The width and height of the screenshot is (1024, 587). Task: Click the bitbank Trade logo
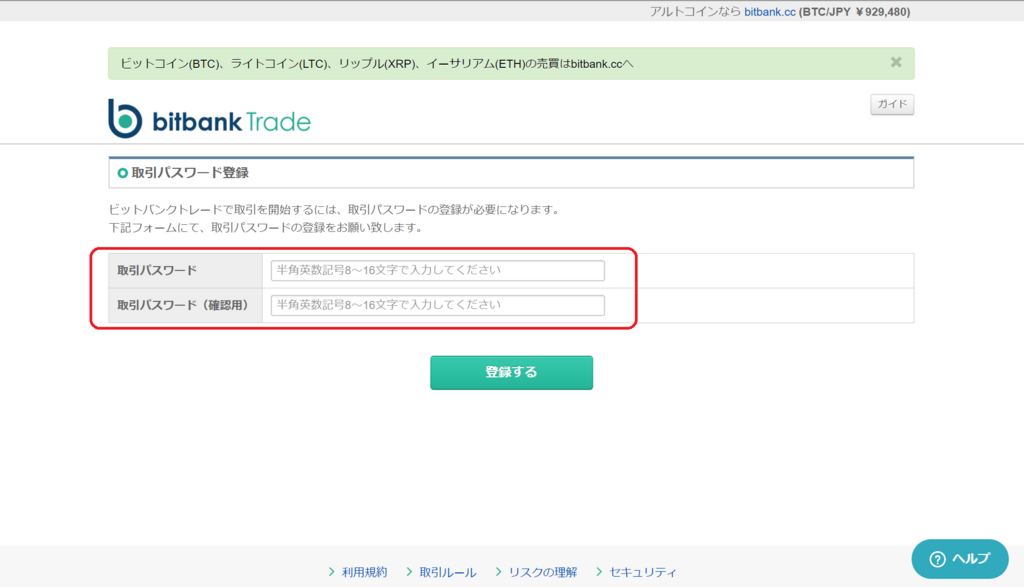tap(210, 119)
